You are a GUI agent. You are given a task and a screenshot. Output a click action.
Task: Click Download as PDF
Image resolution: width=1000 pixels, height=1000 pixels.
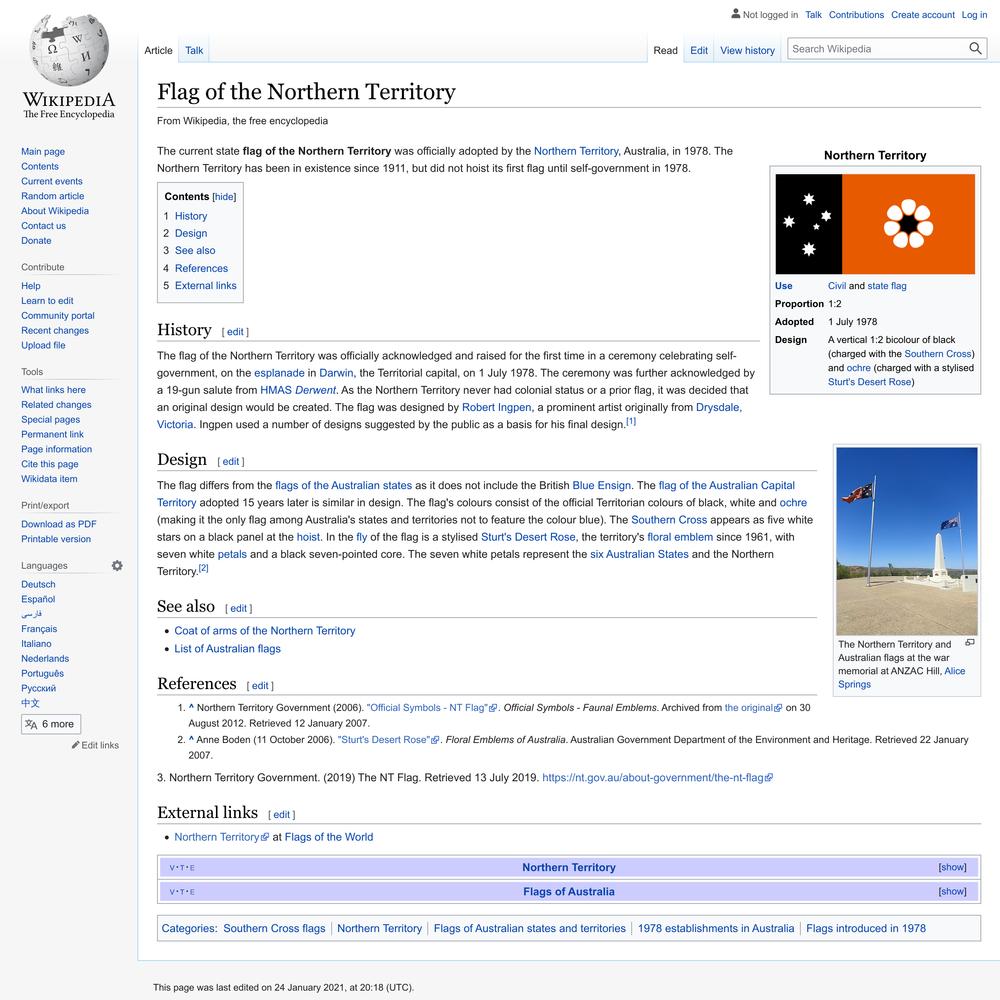click(59, 524)
